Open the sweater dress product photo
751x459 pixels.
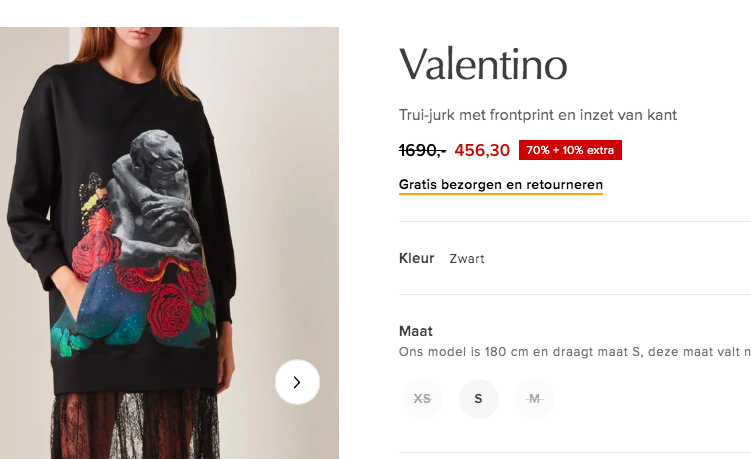(170, 243)
